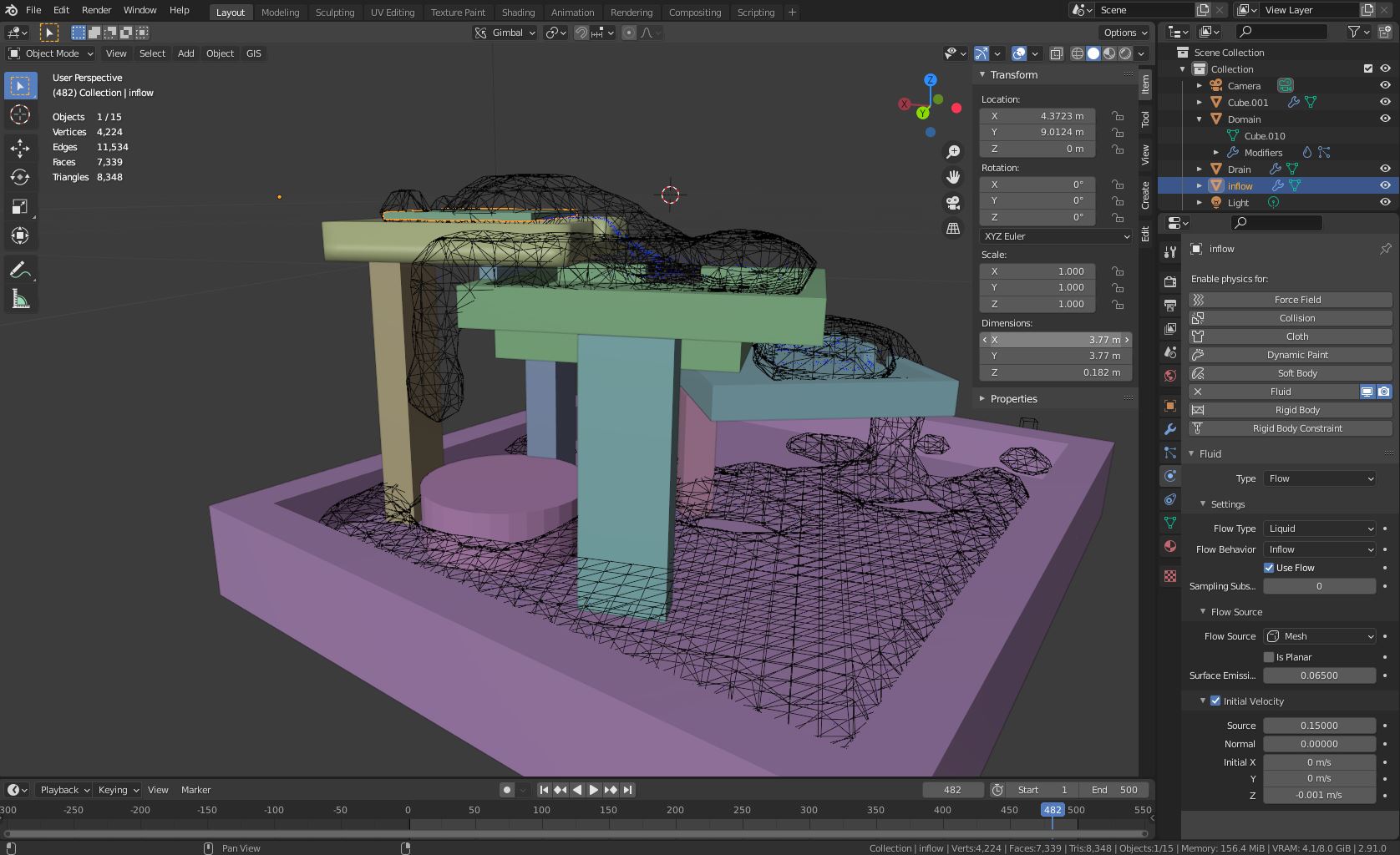Activate the Rotate tool

coord(20,177)
